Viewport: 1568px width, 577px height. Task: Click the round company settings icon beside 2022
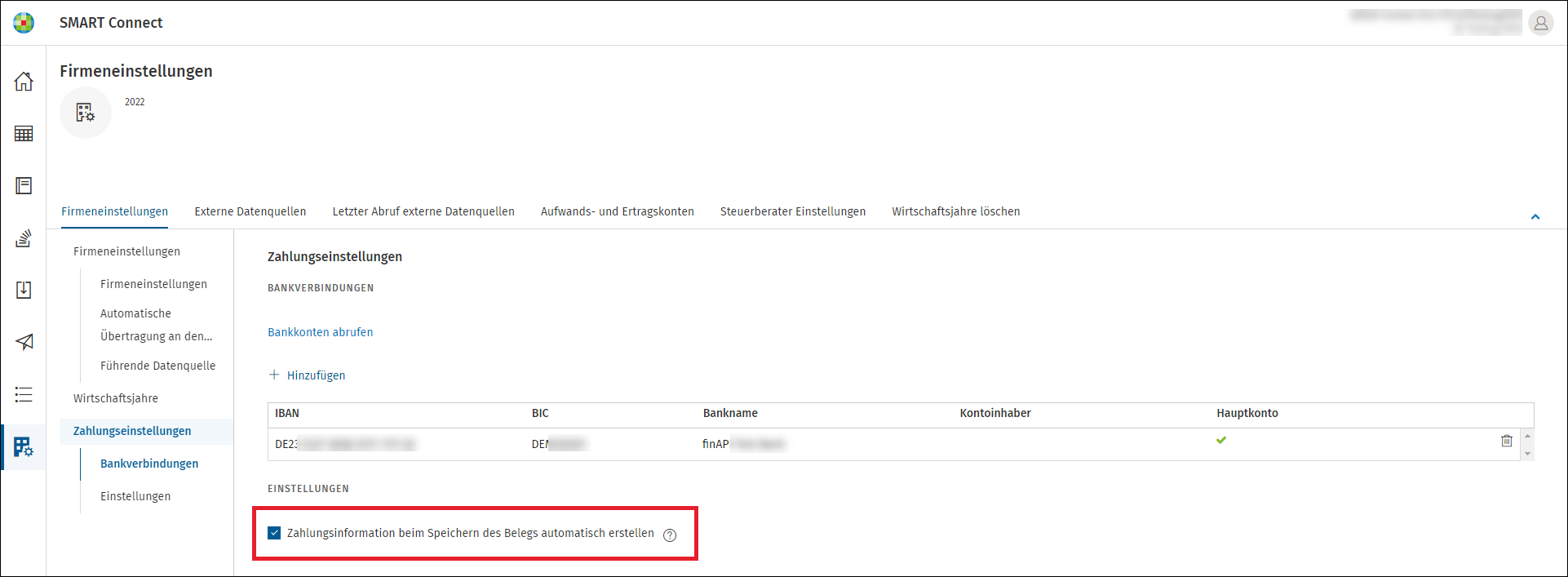(x=86, y=113)
